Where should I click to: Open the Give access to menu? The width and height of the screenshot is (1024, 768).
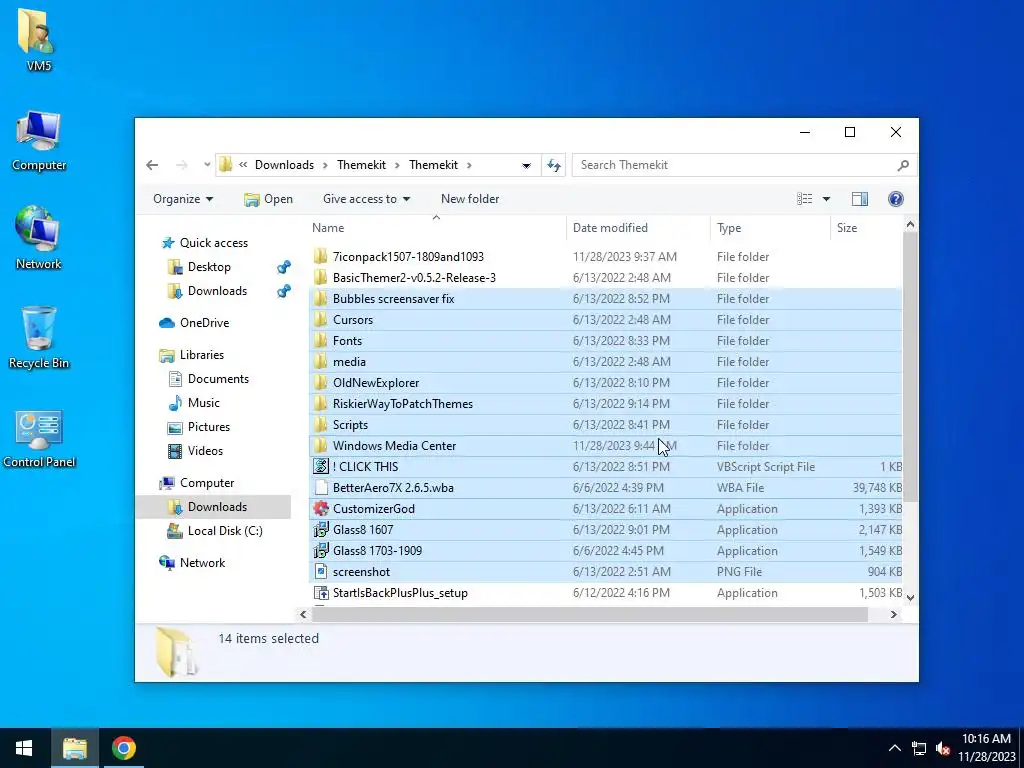click(366, 199)
